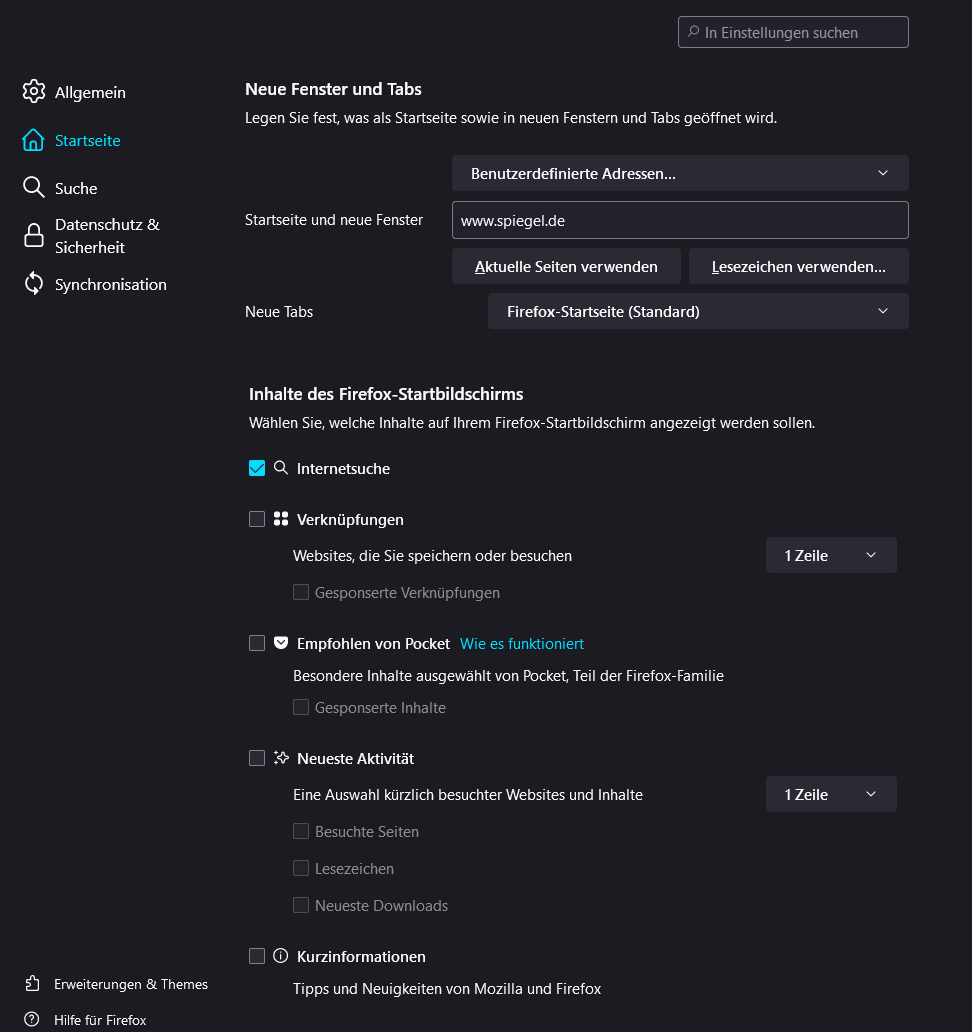The width and height of the screenshot is (972, 1032).
Task: Switch to the Synchronisation settings section
Action: [x=110, y=284]
